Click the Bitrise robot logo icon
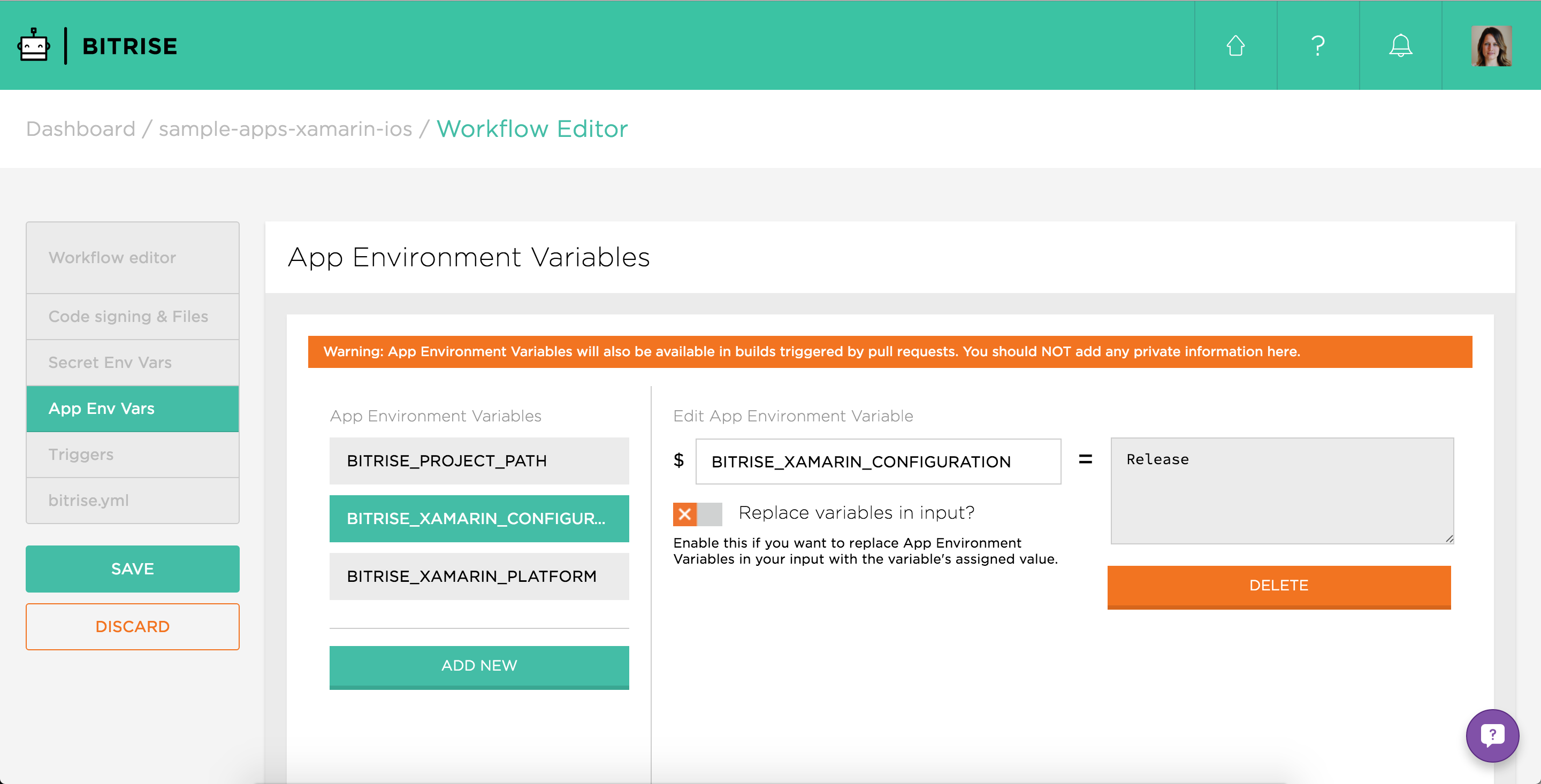Image resolution: width=1541 pixels, height=784 pixels. (x=34, y=45)
